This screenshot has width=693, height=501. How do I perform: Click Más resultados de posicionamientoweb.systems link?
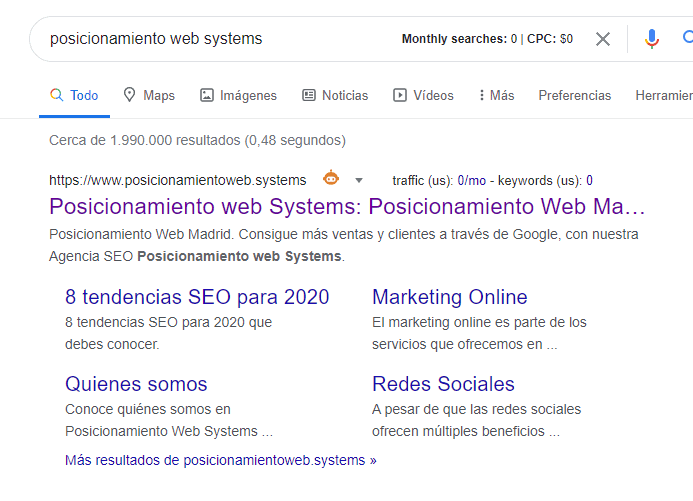tap(221, 460)
